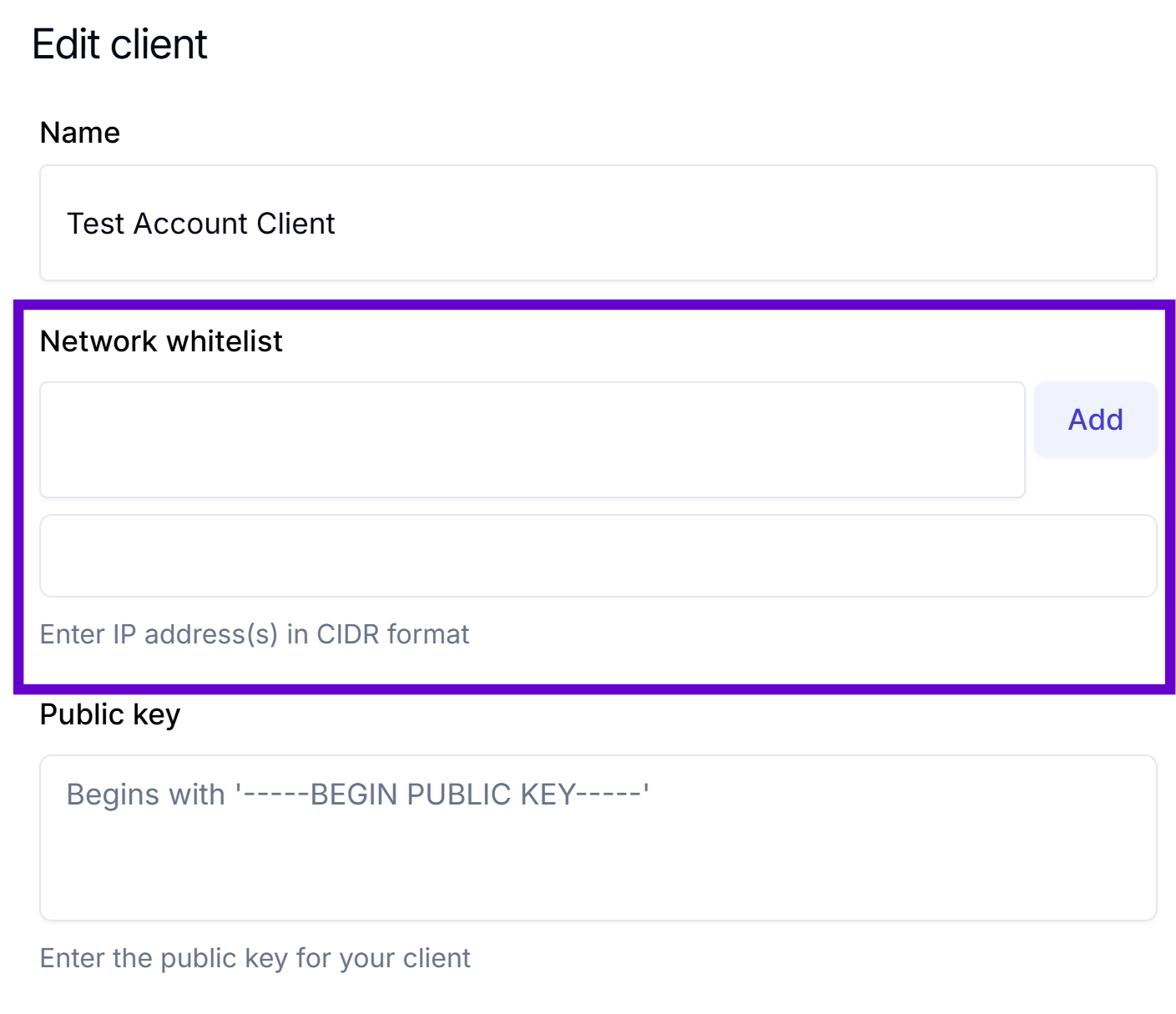Click the Public key label
Image resolution: width=1176 pixels, height=1014 pixels.
tap(110, 715)
